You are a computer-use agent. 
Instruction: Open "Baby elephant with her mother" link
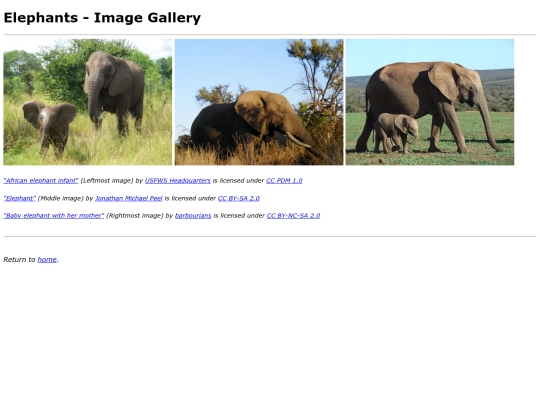point(54,216)
